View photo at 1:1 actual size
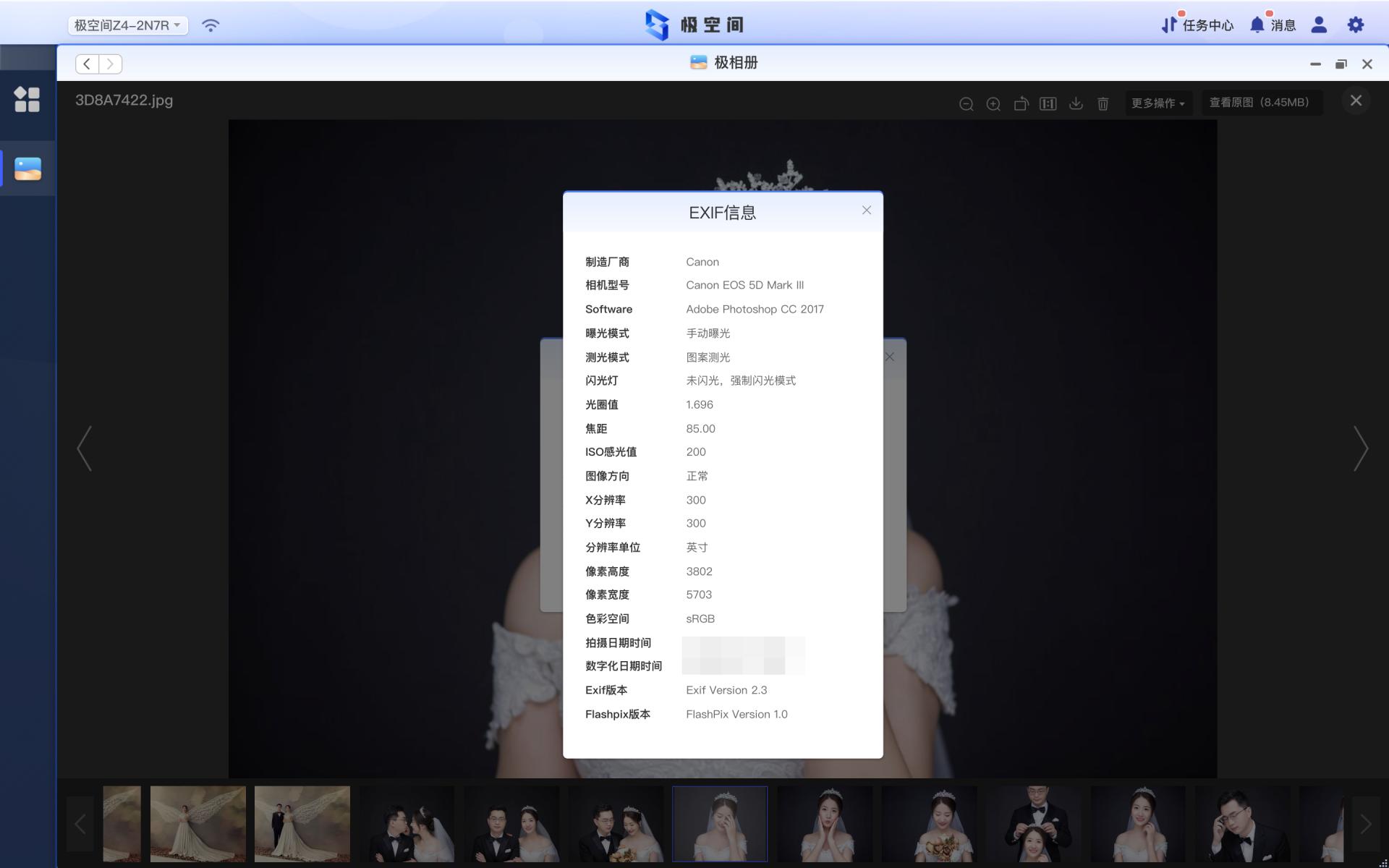Screen dimensions: 1389x868 (1048, 103)
